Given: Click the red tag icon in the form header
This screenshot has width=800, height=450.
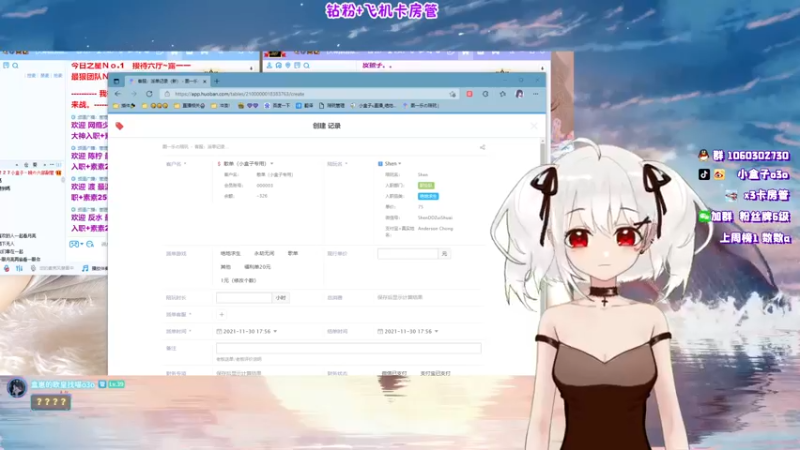Looking at the screenshot, I should (x=119, y=126).
